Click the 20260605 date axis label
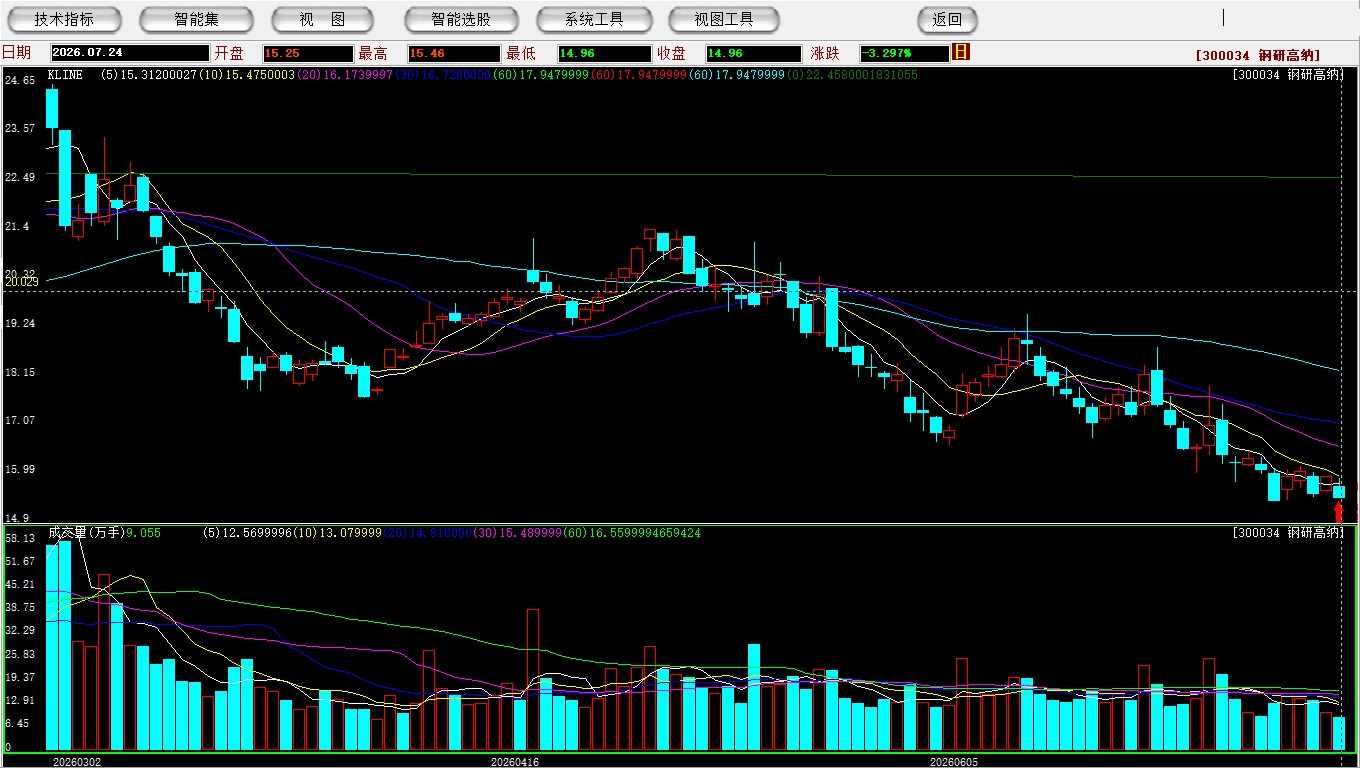The height and width of the screenshot is (768, 1360). 955,761
